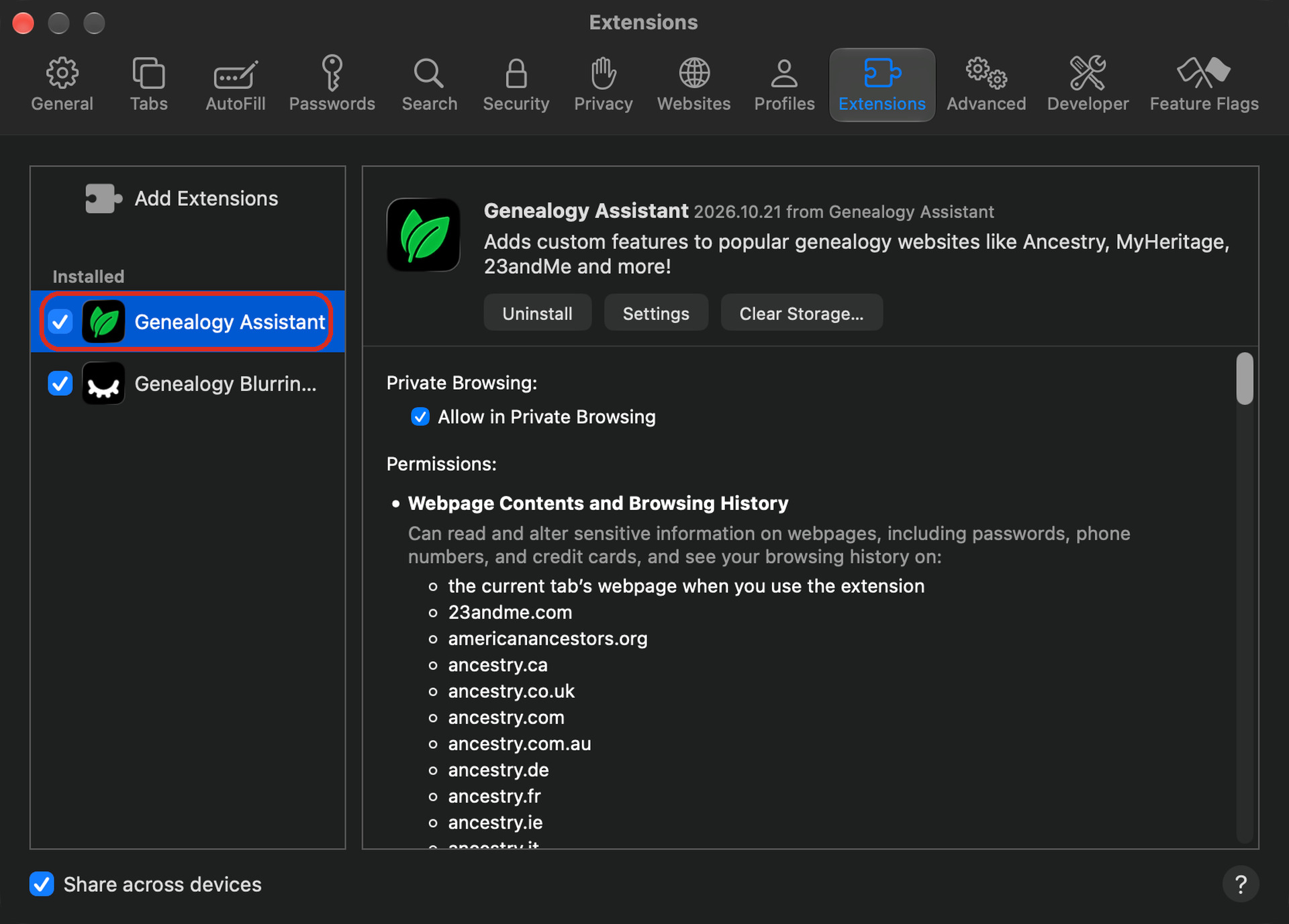Click the Permissions: label

point(441,464)
